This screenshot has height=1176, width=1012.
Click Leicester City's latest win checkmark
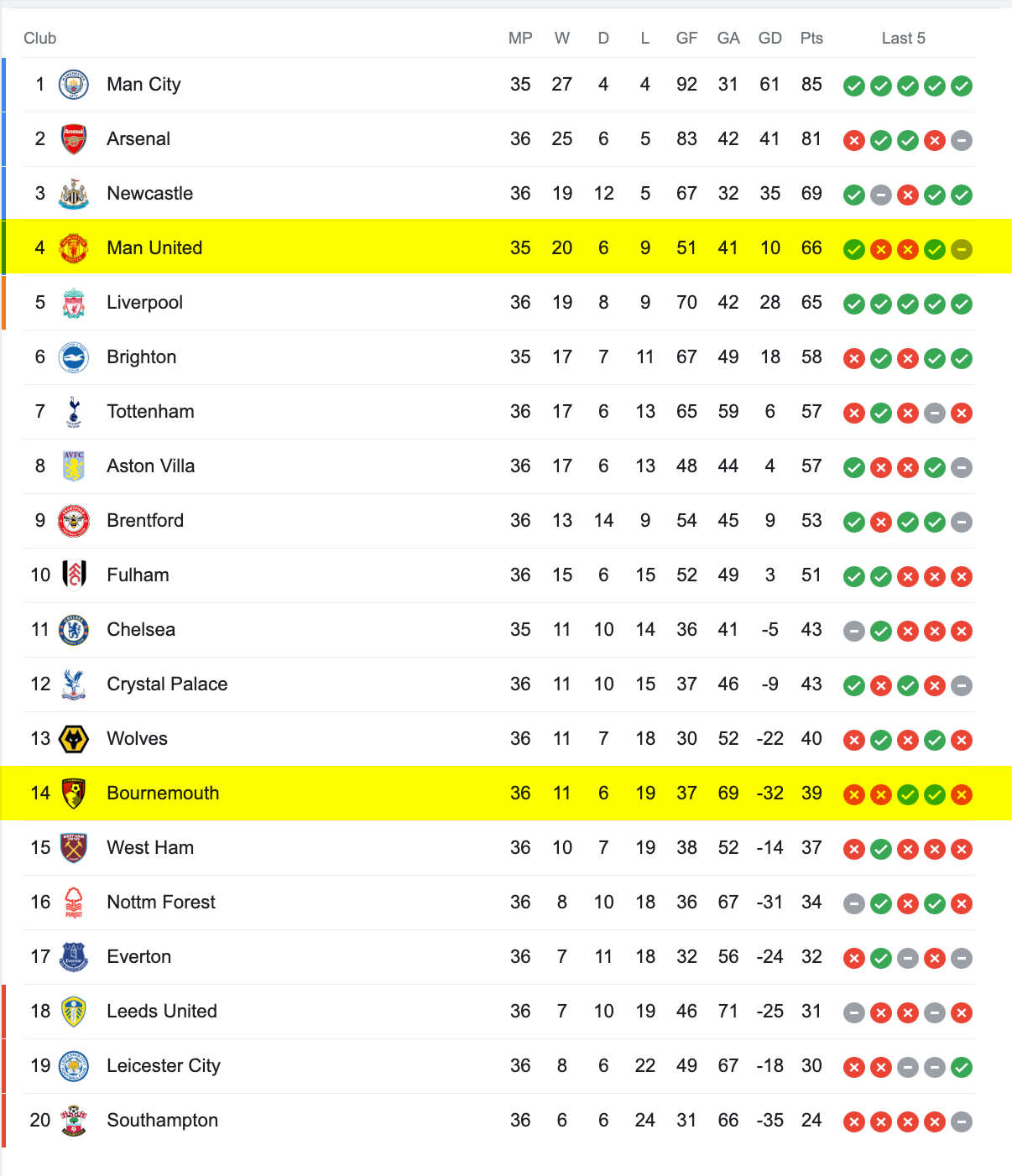[962, 1067]
